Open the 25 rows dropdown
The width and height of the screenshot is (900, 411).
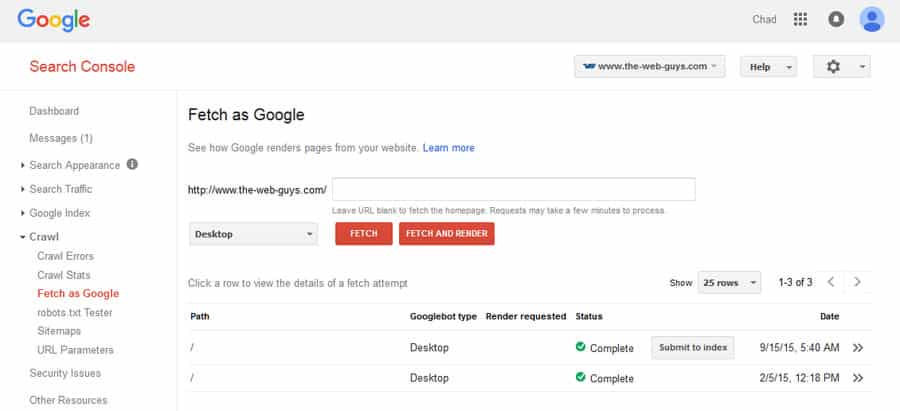[x=729, y=282]
